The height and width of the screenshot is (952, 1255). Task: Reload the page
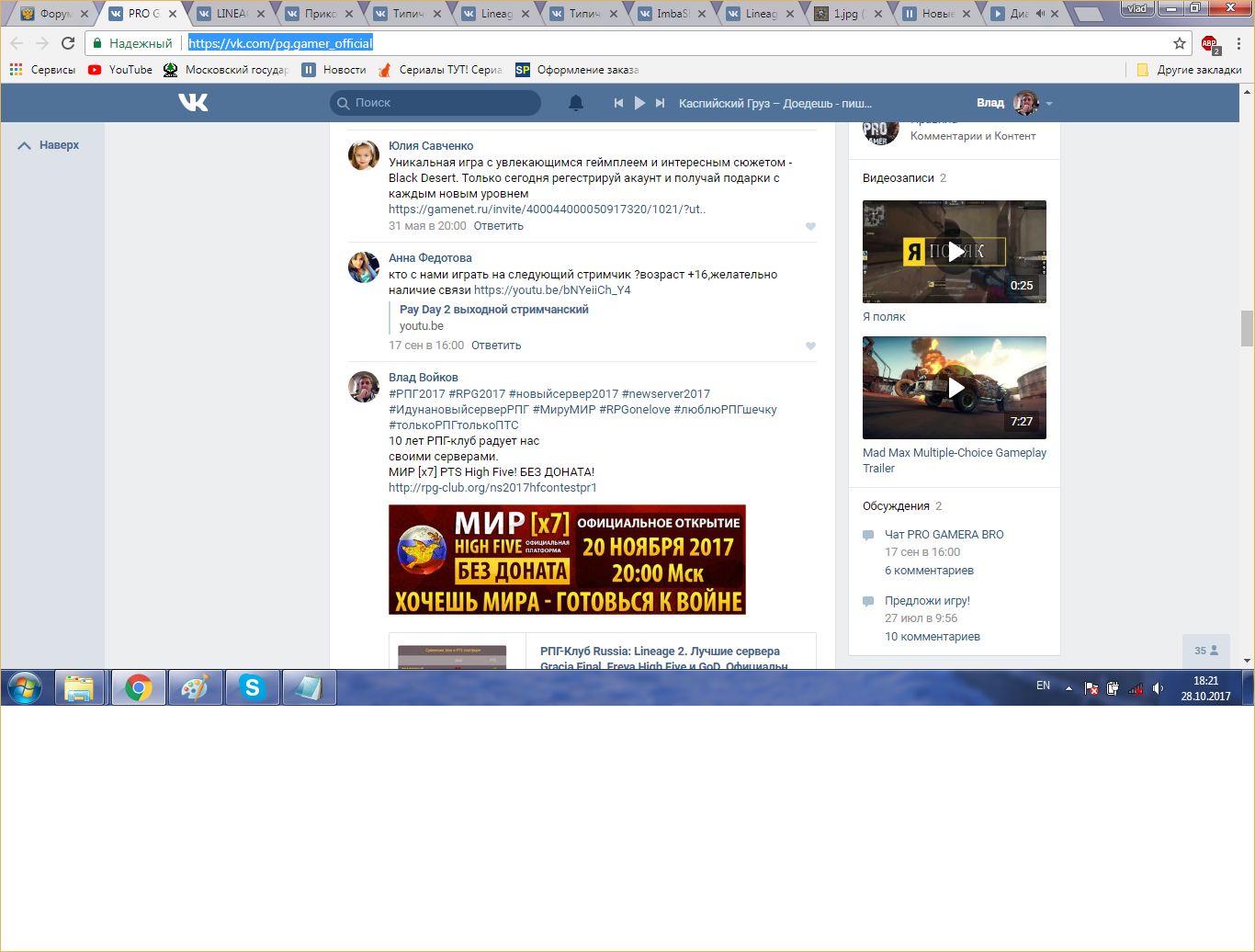[68, 43]
